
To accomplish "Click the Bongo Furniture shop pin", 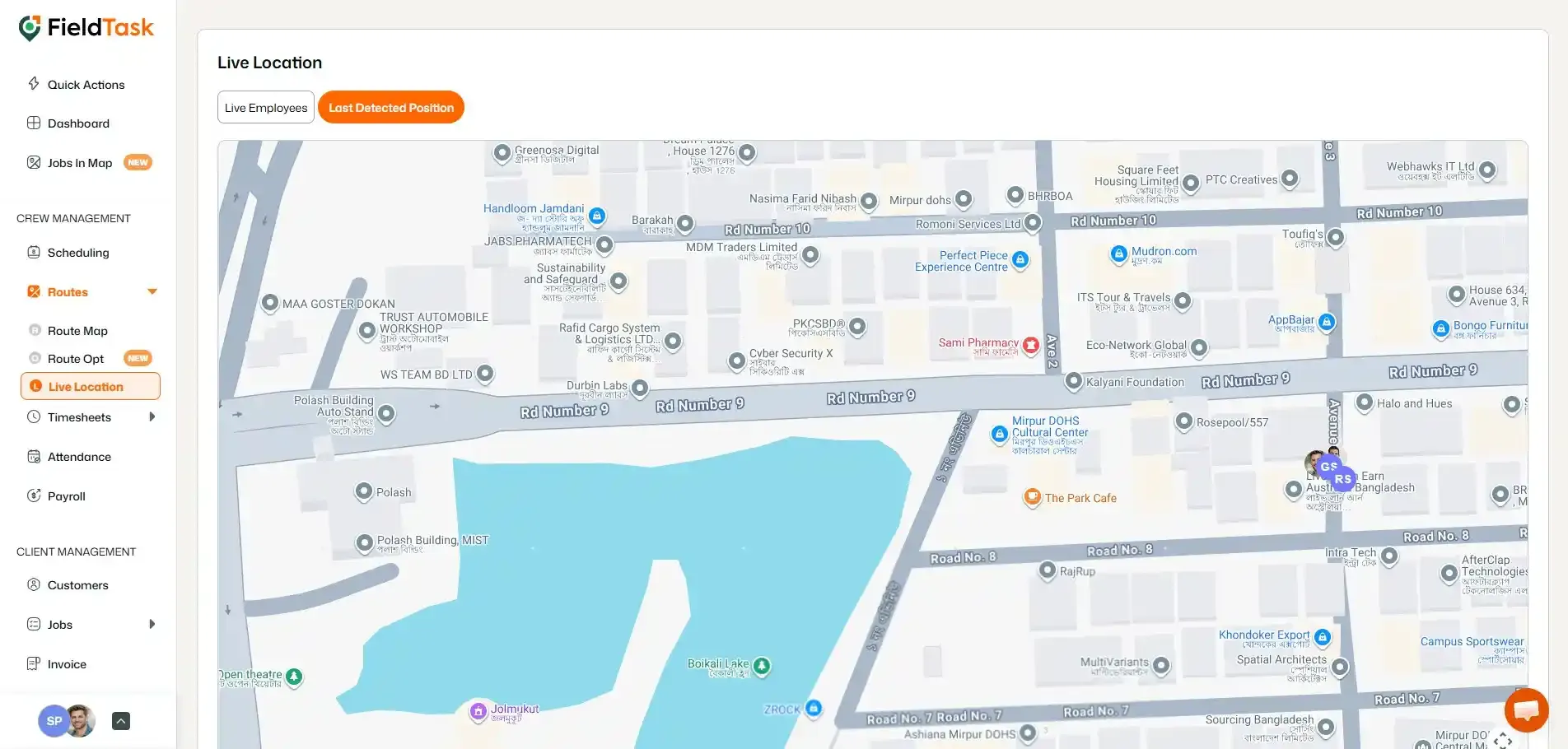I will pyautogui.click(x=1440, y=328).
